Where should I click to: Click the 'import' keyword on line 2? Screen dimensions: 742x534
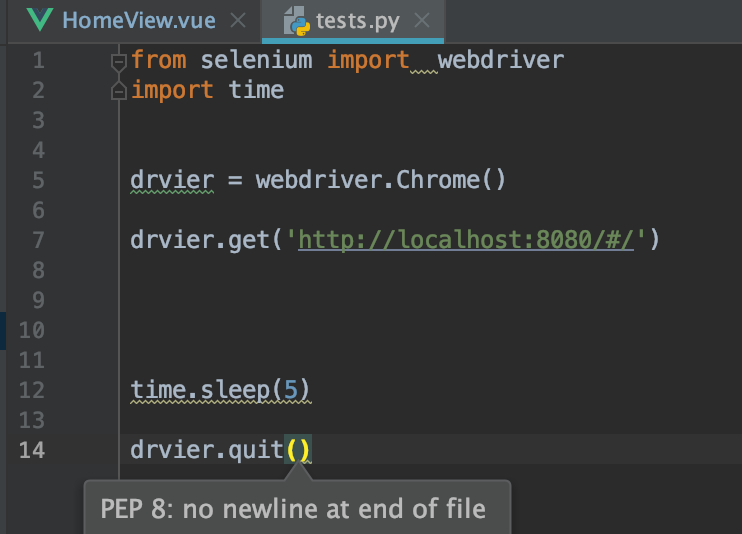coord(172,90)
